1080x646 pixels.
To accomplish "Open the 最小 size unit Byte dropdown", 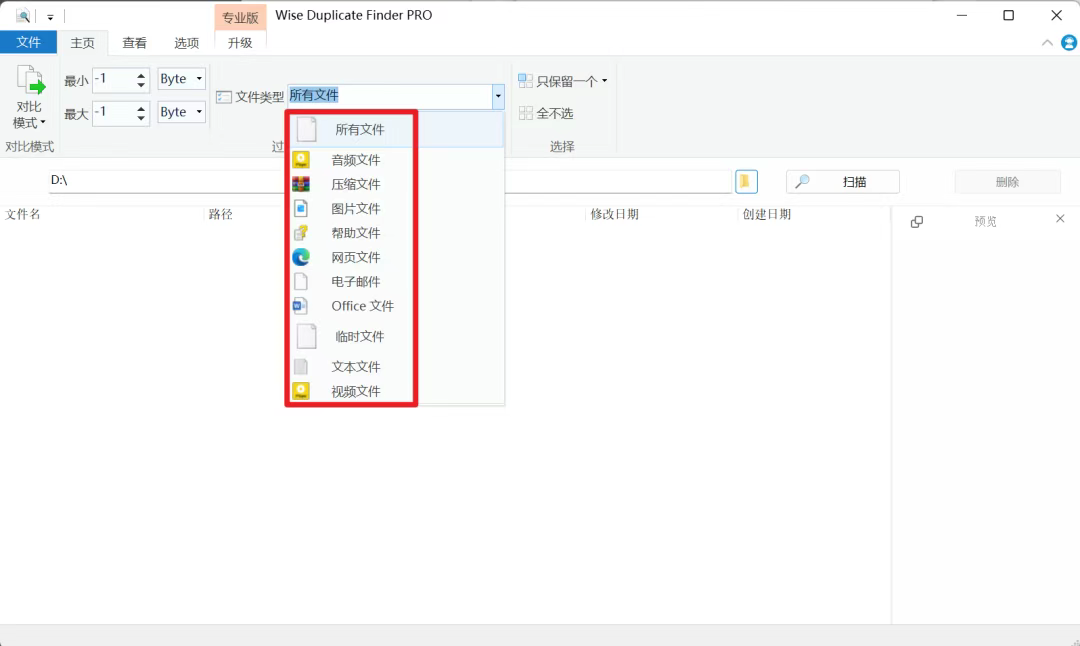I will coord(181,79).
